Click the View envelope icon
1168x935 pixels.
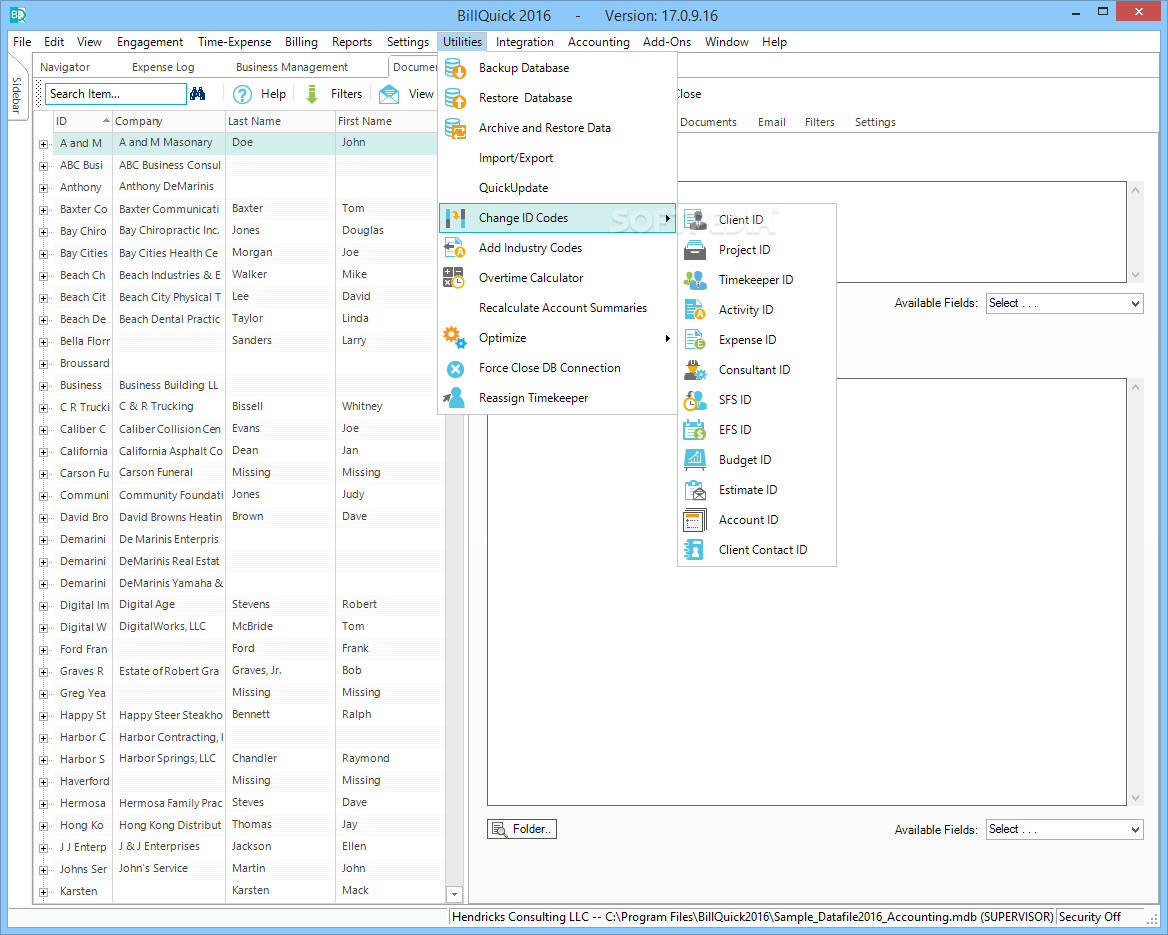tap(389, 95)
